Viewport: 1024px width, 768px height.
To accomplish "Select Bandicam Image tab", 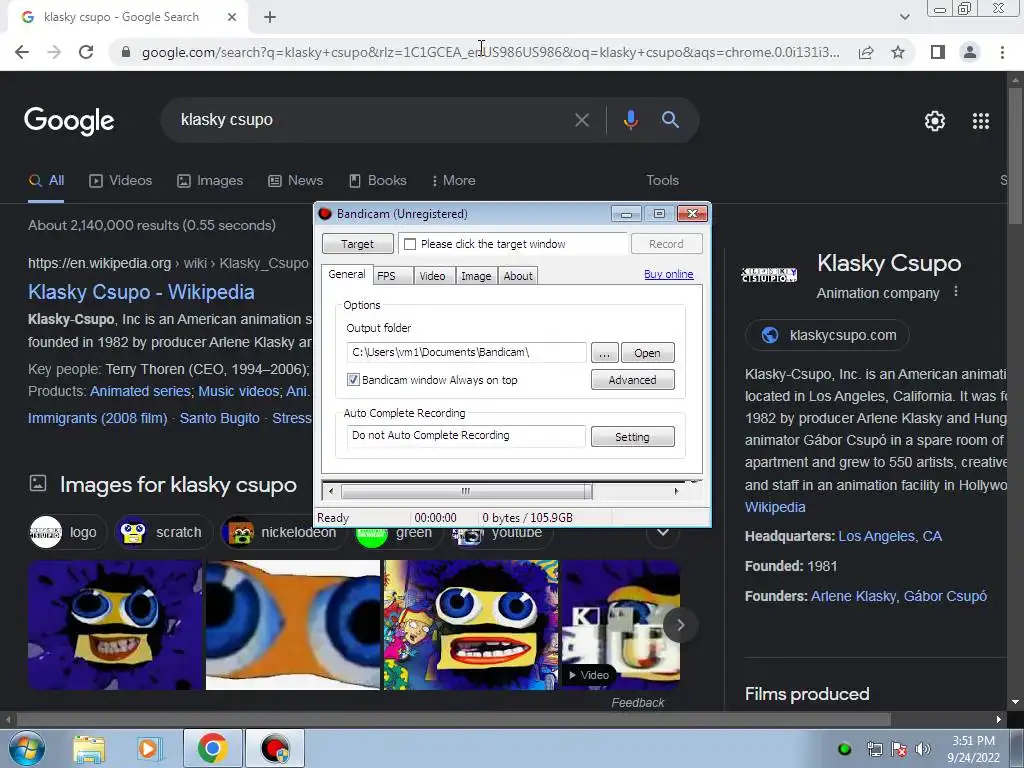I will 476,276.
